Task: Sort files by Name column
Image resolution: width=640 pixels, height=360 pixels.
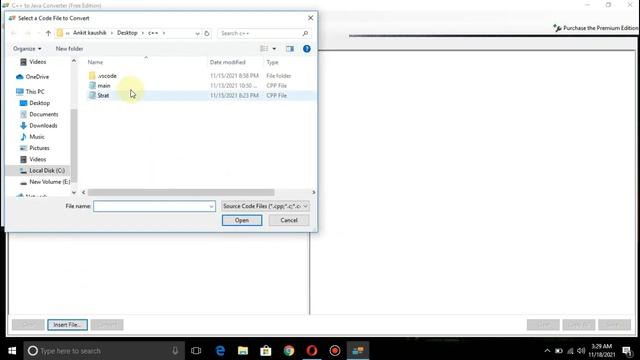Action: pos(95,62)
